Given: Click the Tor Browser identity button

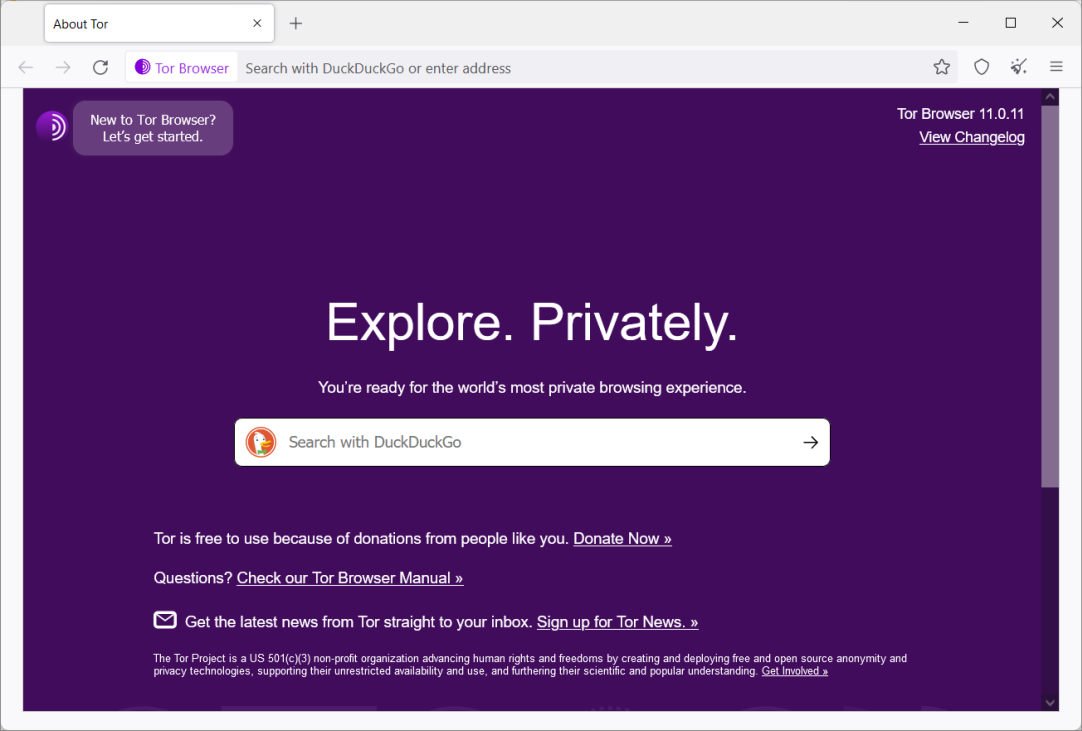Looking at the screenshot, I should pyautogui.click(x=182, y=68).
